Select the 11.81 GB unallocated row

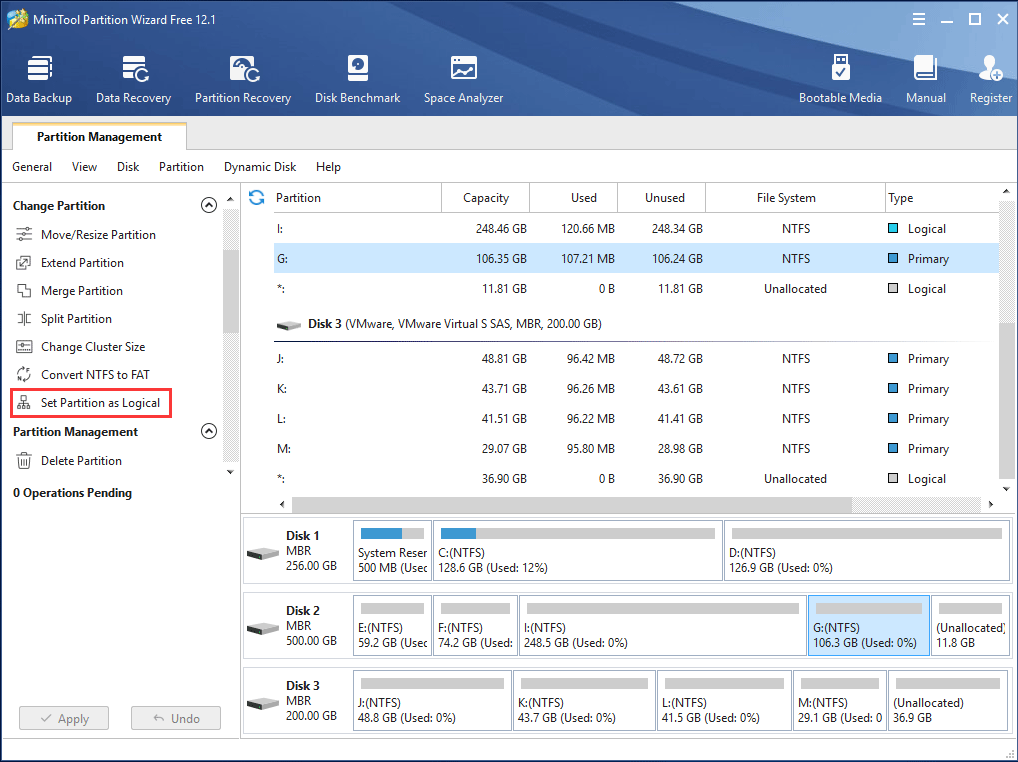click(636, 288)
